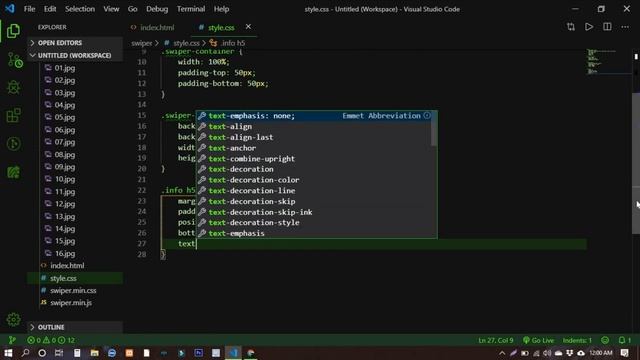Choose the text-decoration-color suggestion
The height and width of the screenshot is (360, 640).
tap(313, 180)
